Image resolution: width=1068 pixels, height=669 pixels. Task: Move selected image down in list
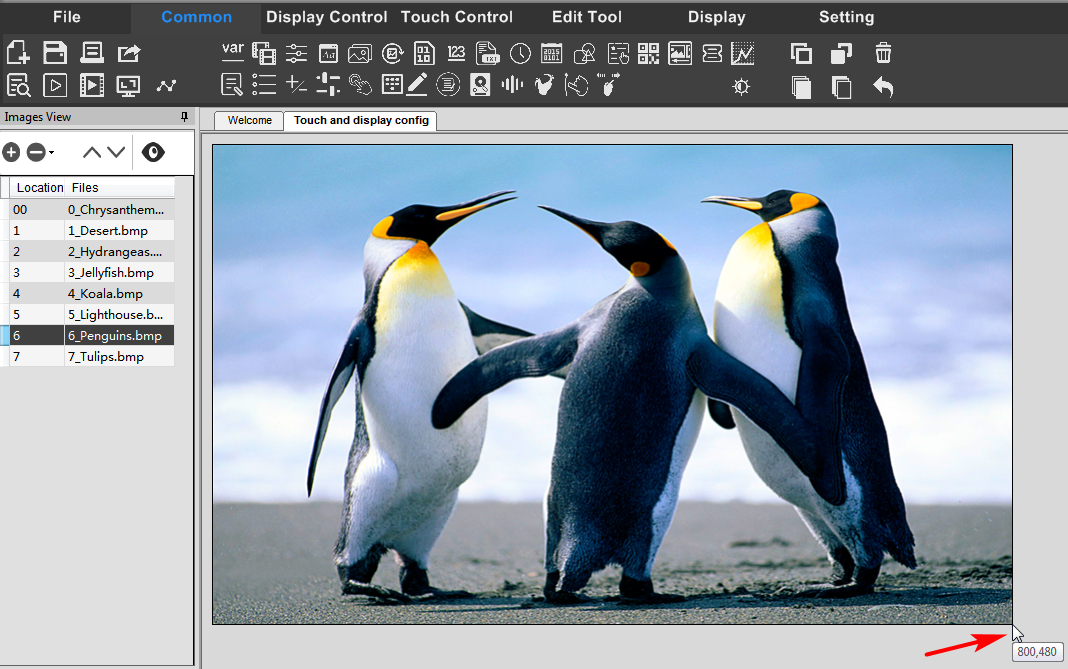pos(116,152)
